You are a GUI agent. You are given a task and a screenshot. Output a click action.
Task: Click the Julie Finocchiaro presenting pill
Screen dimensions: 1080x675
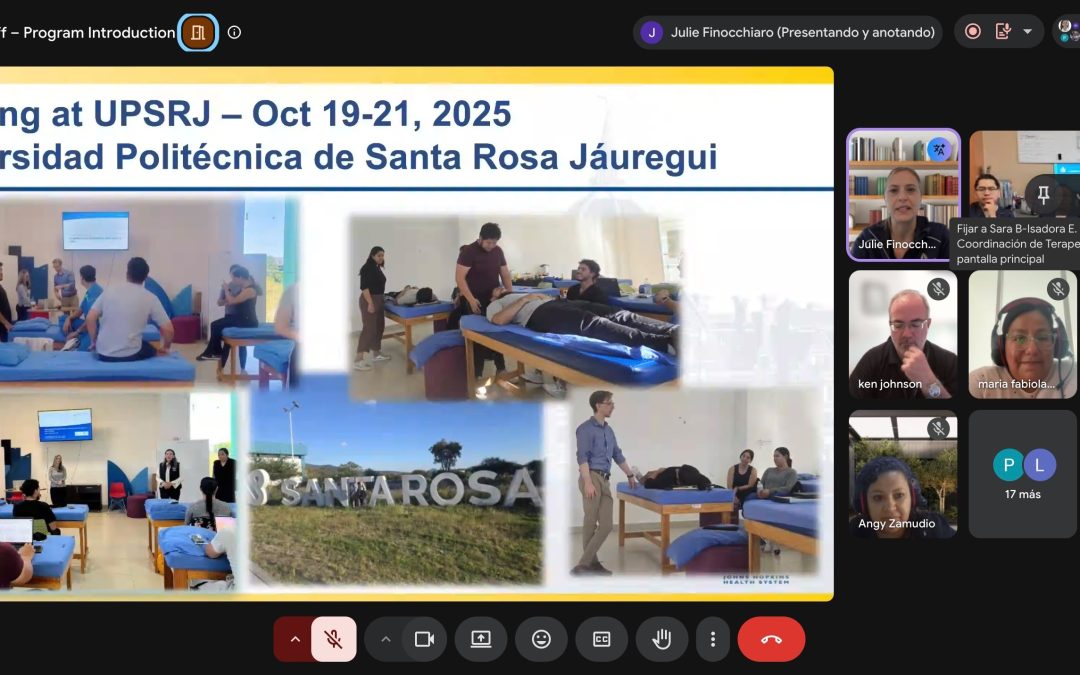(787, 32)
